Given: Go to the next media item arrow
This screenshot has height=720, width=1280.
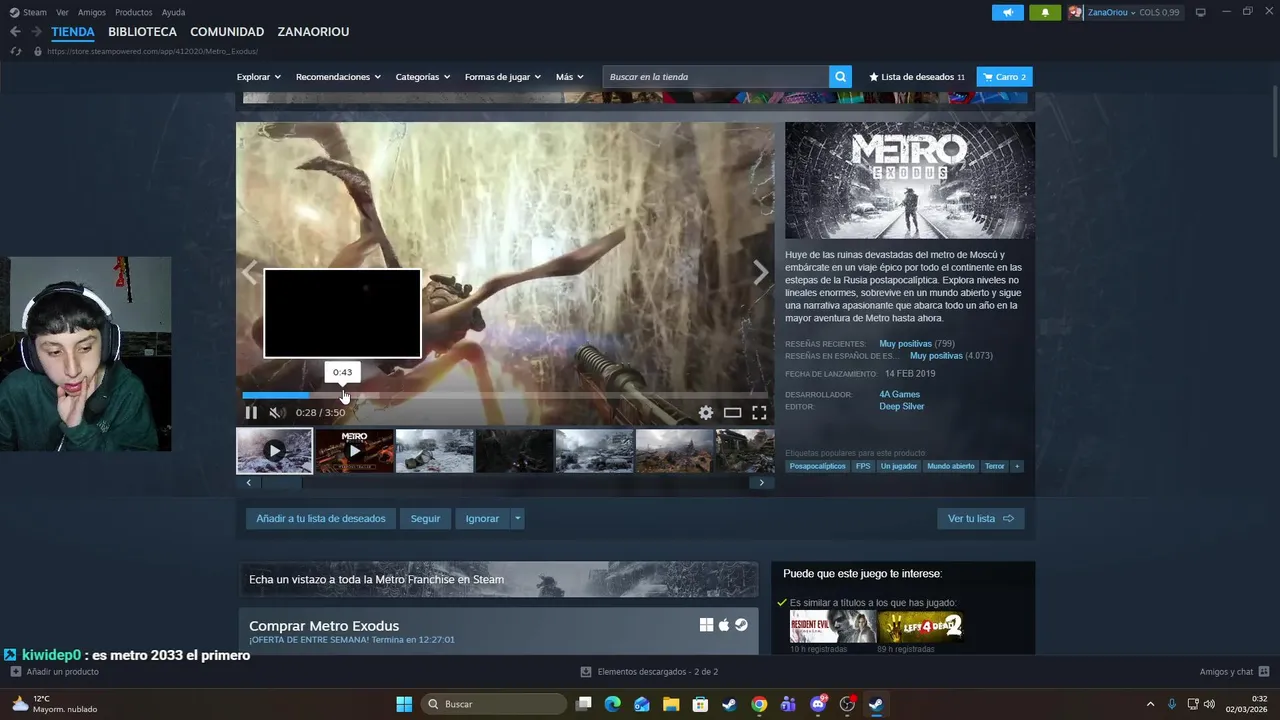Looking at the screenshot, I should [761, 272].
